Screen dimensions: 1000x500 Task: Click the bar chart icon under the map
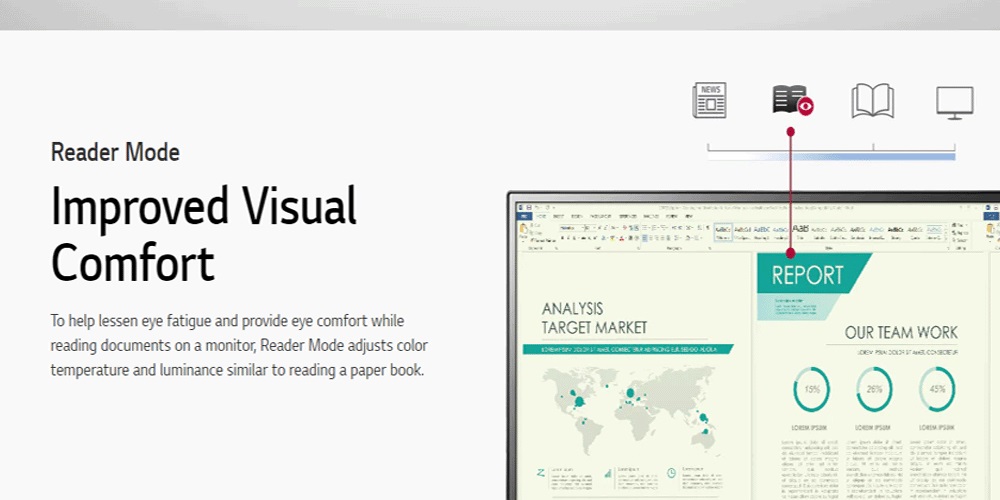pyautogui.click(x=606, y=472)
